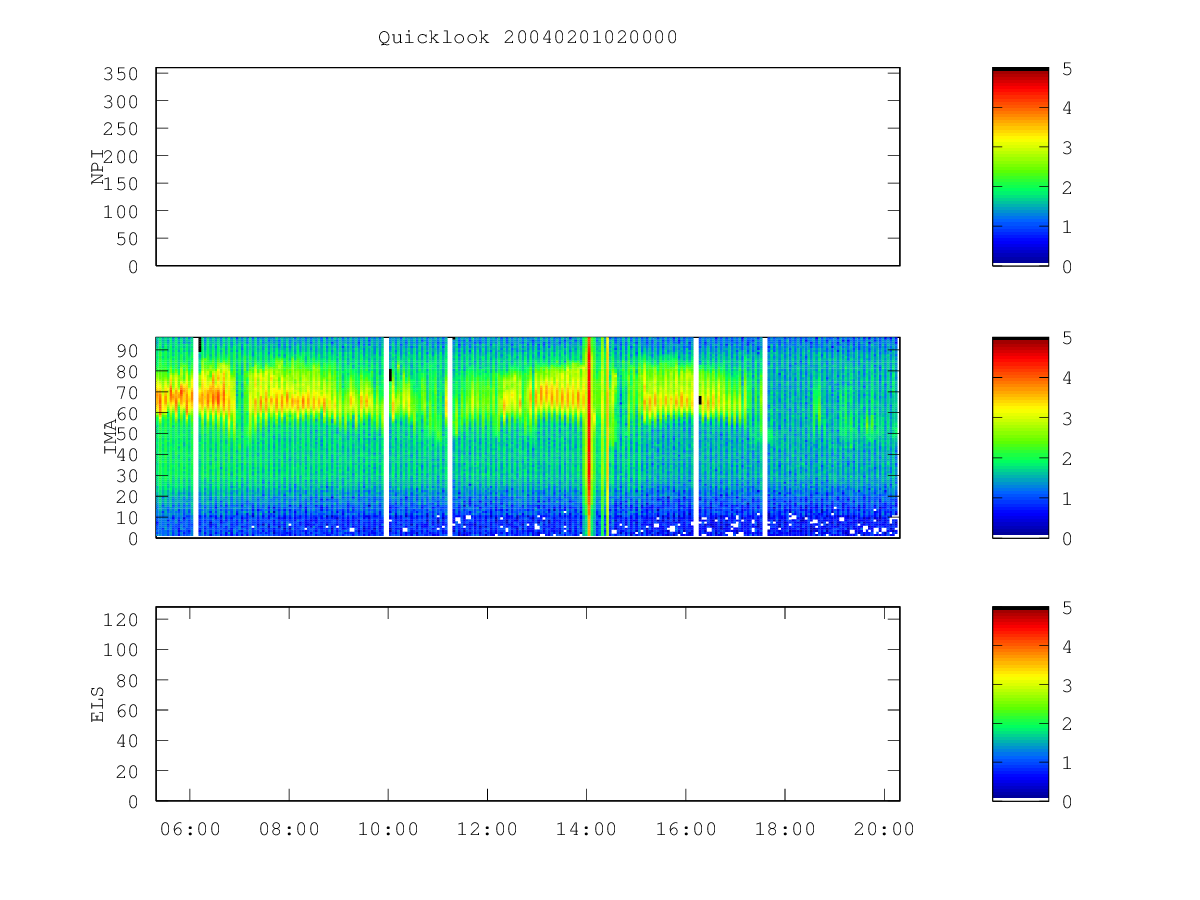Click the 06:00 time axis label
Image resolution: width=1200 pixels, height=900 pixels.
(x=190, y=829)
